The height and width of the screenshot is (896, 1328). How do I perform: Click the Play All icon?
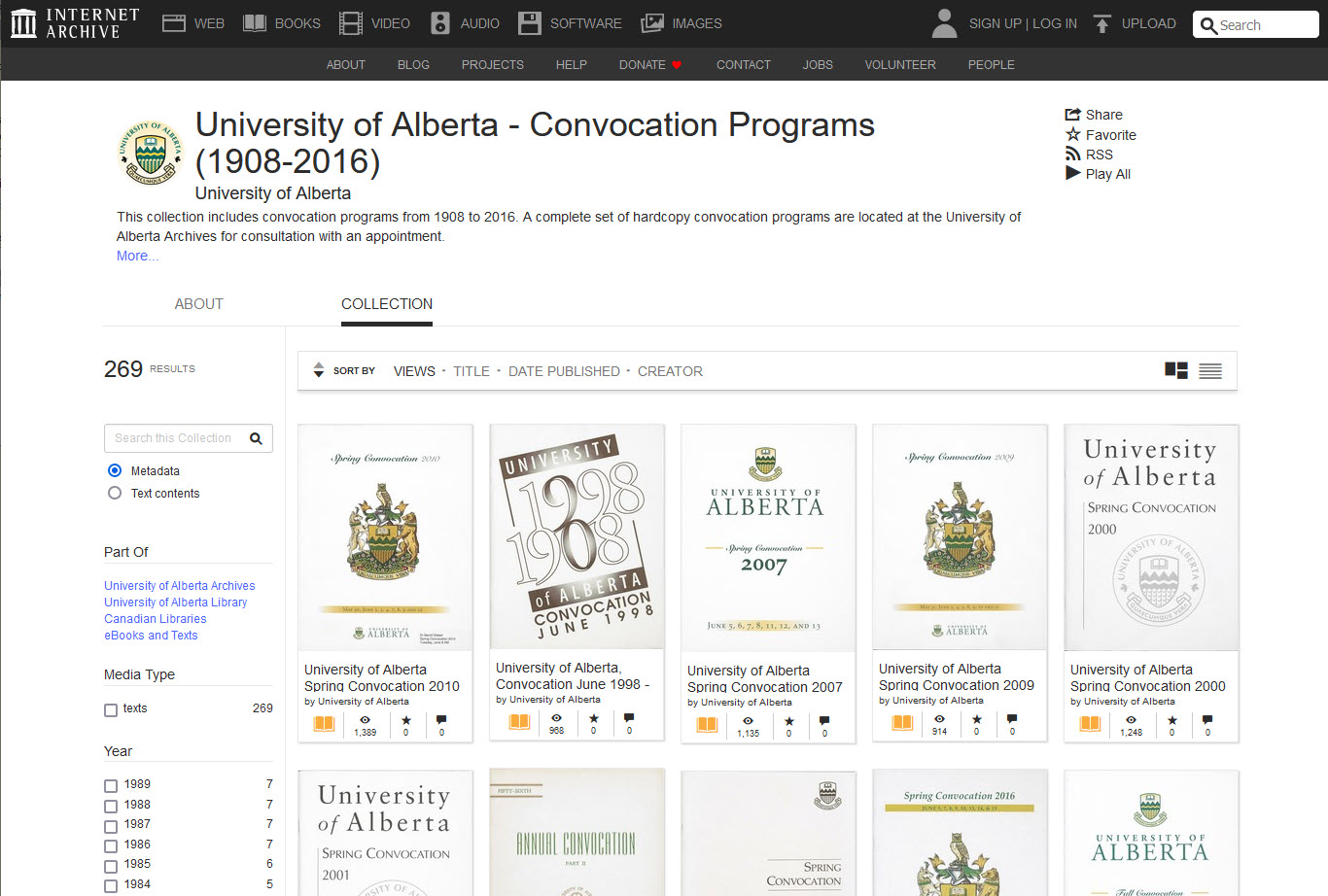(x=1073, y=173)
